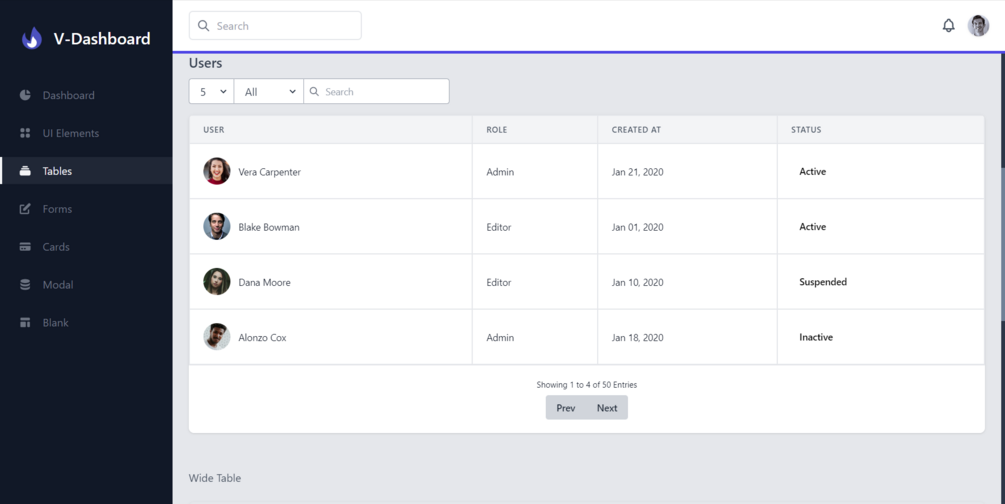
Task: Open notifications with the bell icon
Action: click(948, 26)
